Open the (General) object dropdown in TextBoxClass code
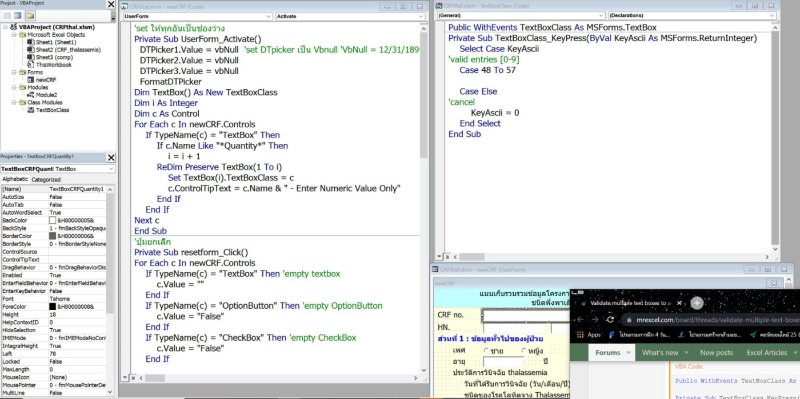The height and width of the screenshot is (399, 800). [601, 16]
